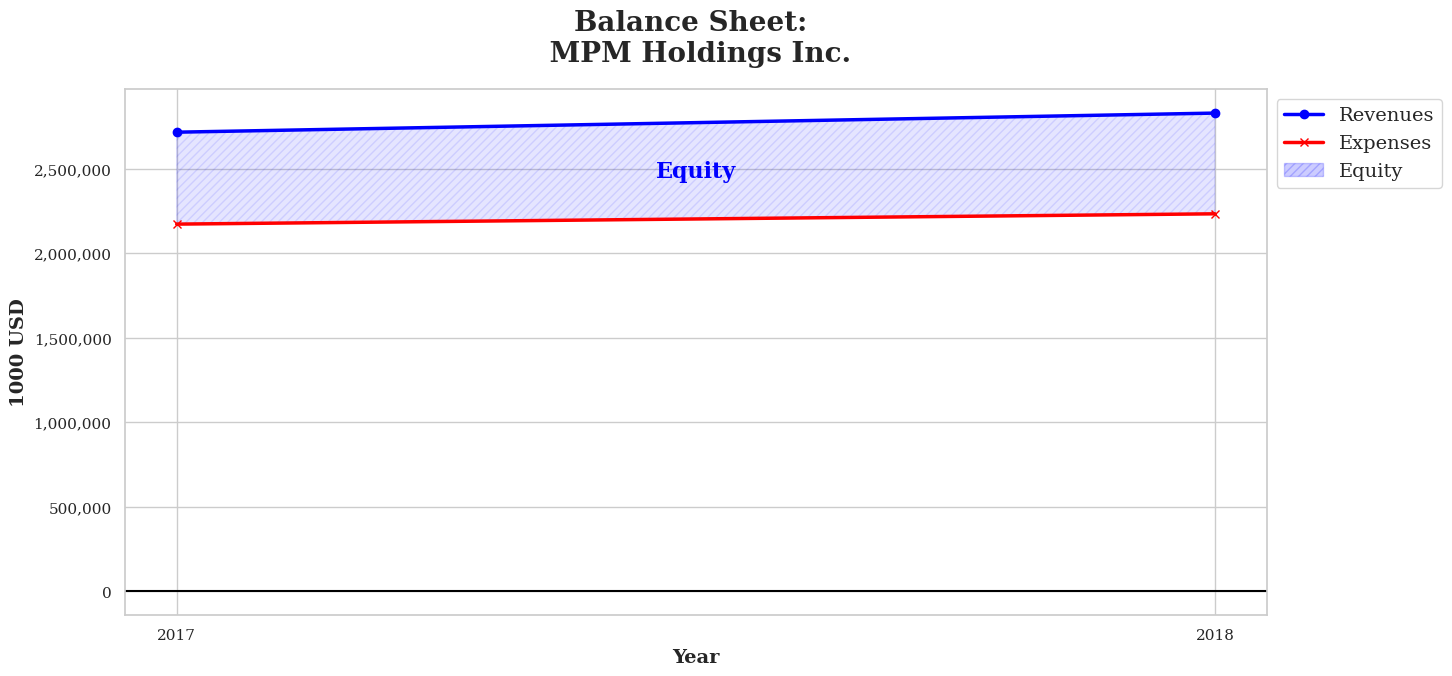
Task: Click the Revenues legend label
Action: pos(1386,115)
